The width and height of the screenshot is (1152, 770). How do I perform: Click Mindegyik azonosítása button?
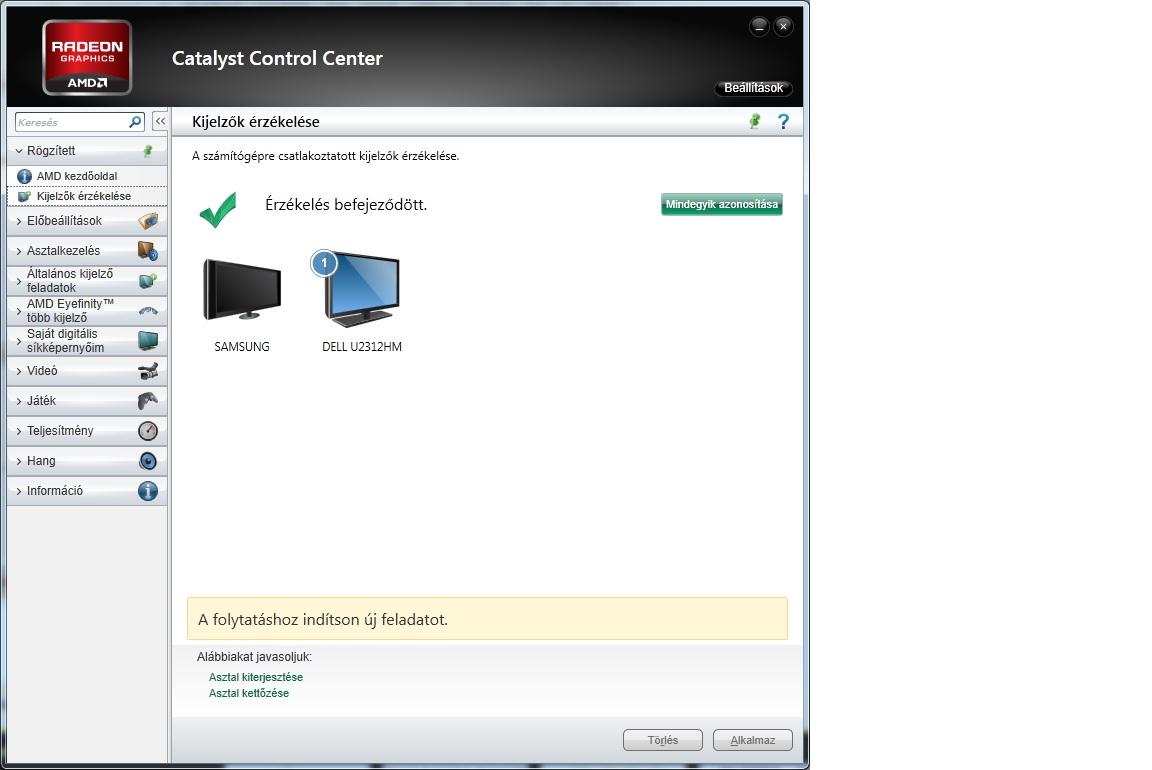pyautogui.click(x=721, y=204)
